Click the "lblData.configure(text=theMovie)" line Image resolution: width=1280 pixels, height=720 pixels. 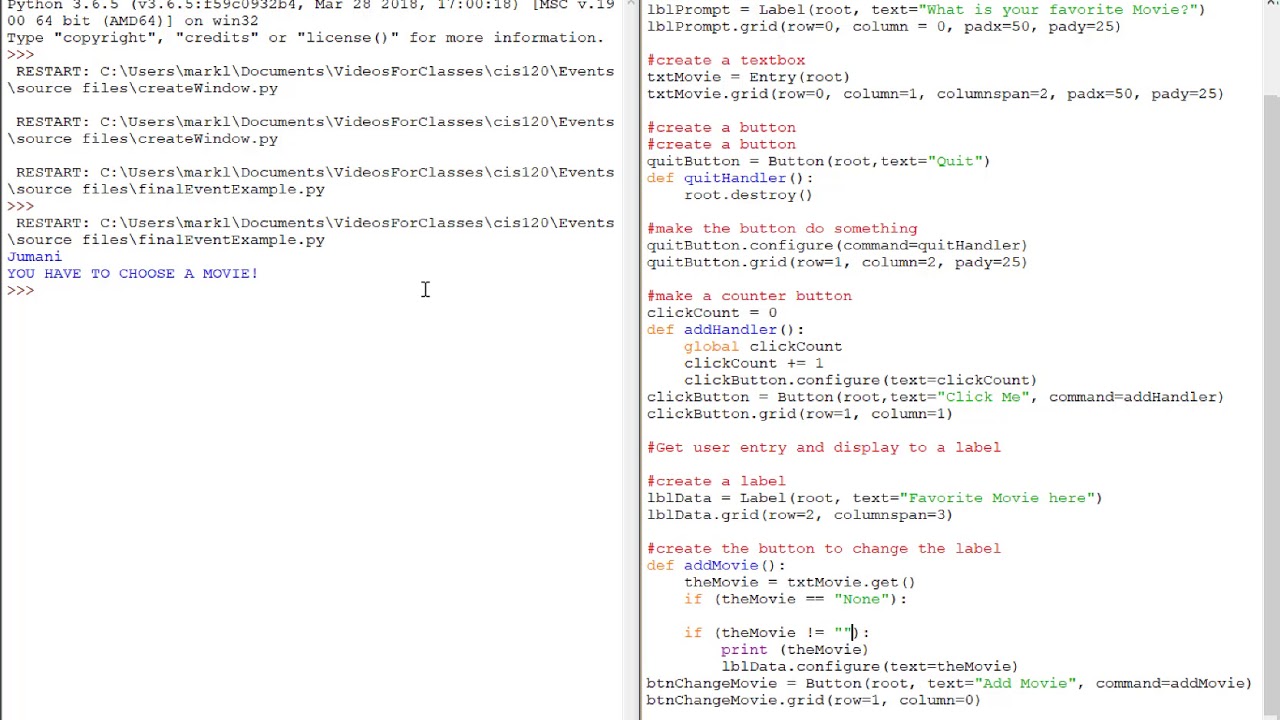[x=870, y=666]
